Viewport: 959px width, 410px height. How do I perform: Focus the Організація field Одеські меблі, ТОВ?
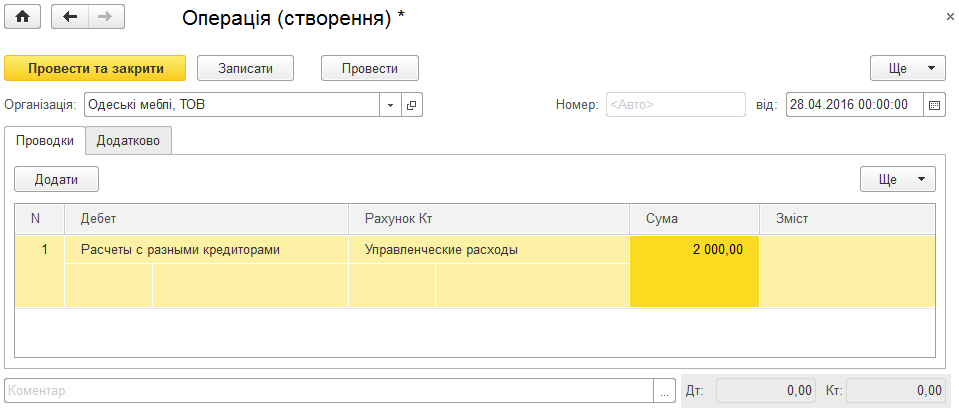(x=232, y=105)
